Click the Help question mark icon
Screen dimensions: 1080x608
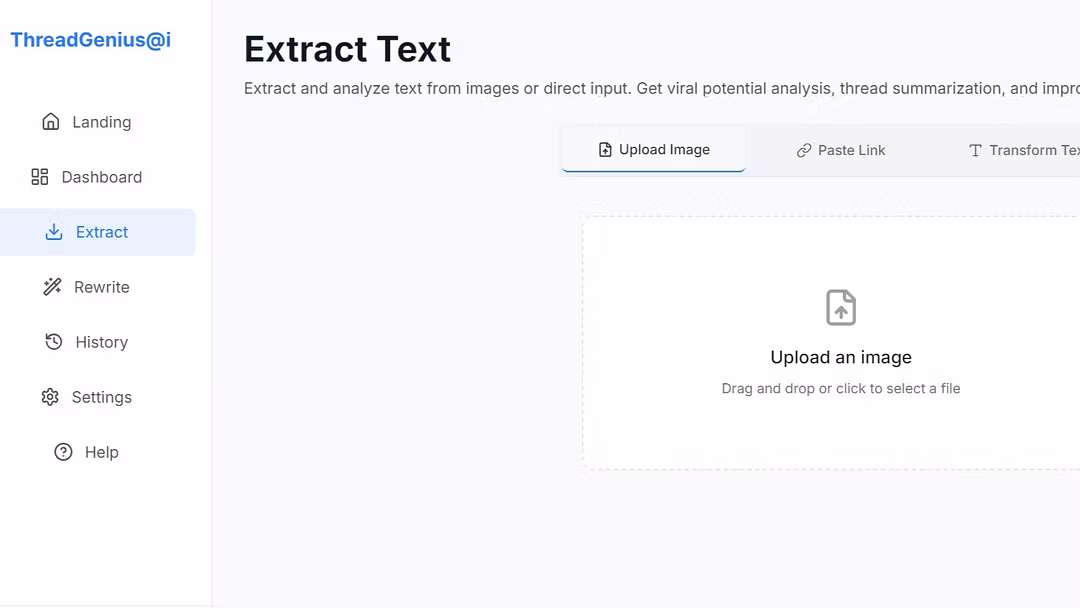[63, 452]
